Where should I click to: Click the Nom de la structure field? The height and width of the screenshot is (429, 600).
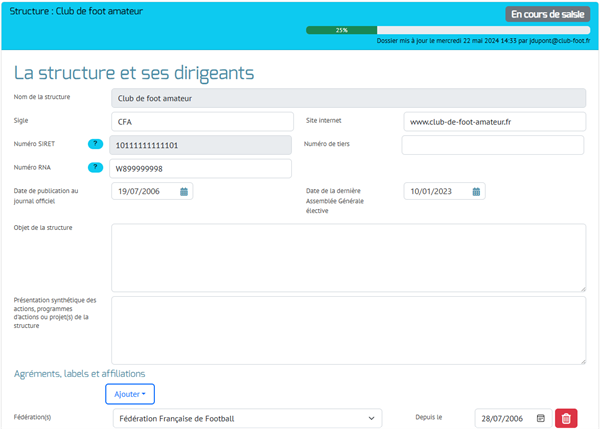coord(348,98)
